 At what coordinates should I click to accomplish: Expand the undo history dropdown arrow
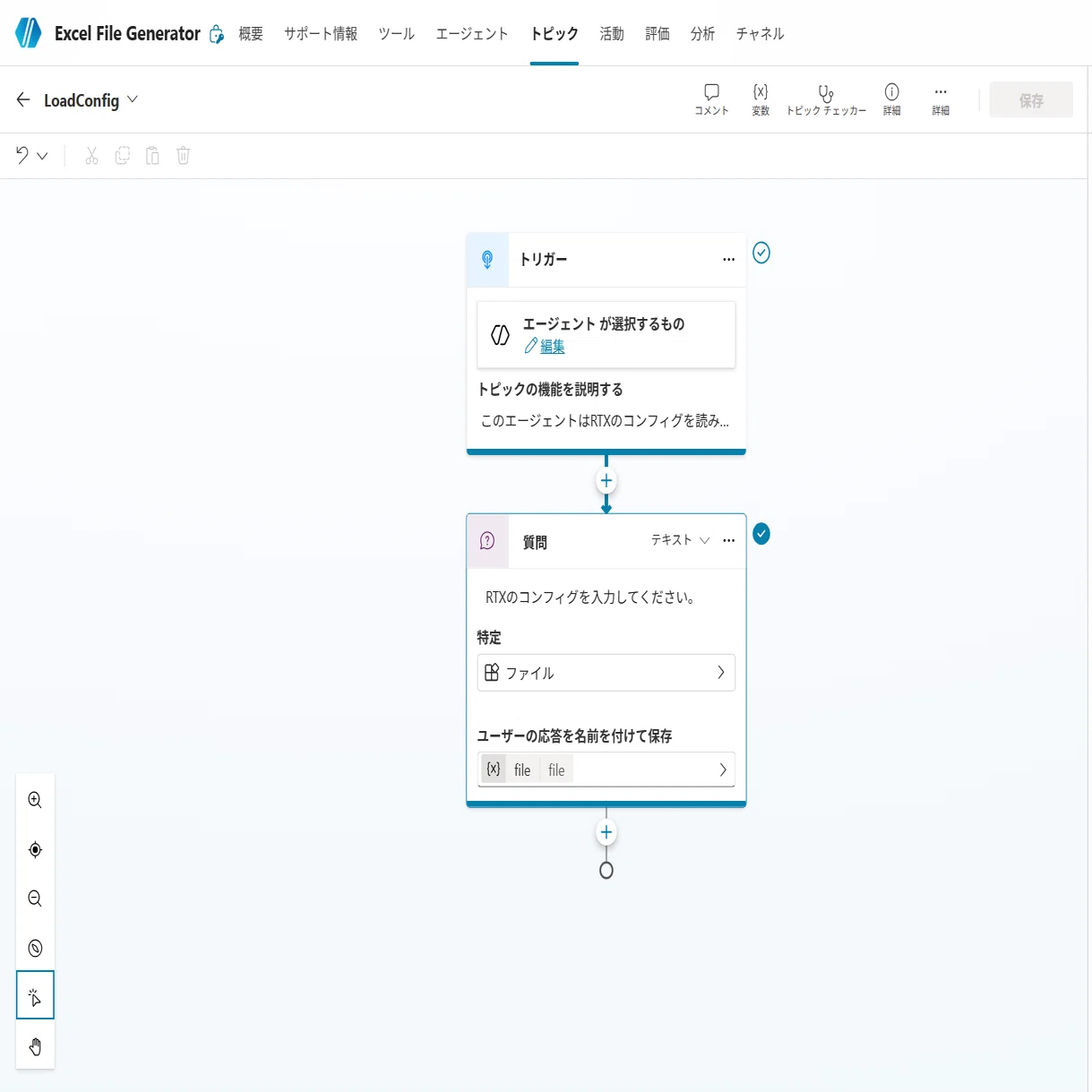[42, 156]
